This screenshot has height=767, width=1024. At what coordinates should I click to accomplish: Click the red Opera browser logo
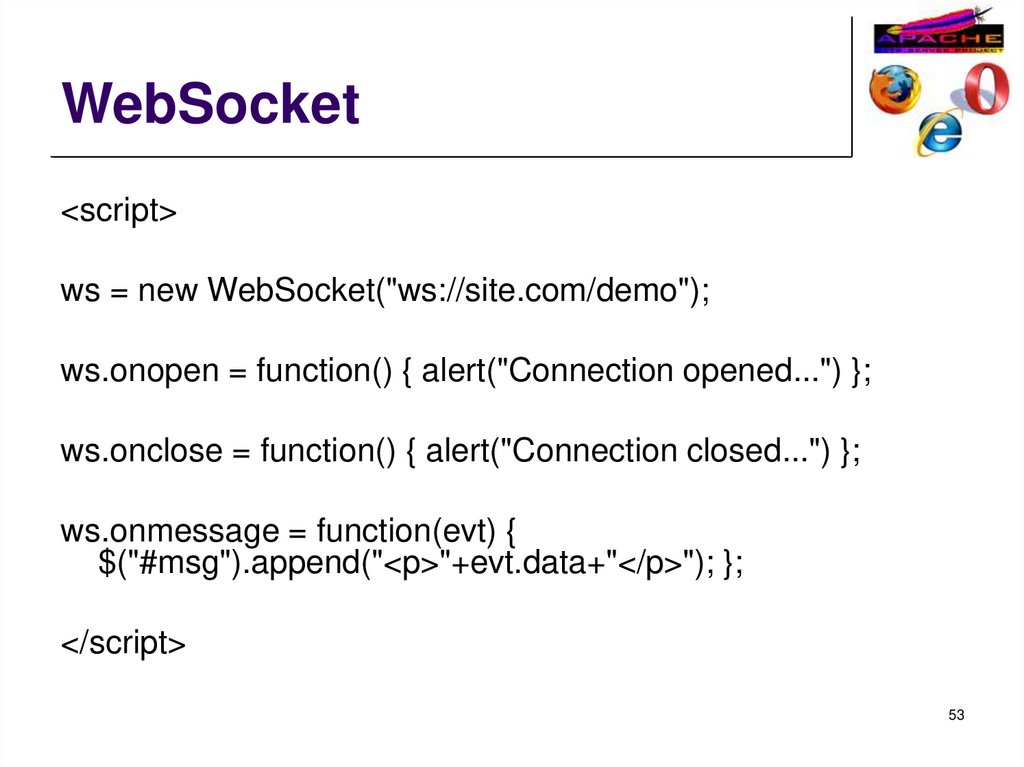[985, 88]
